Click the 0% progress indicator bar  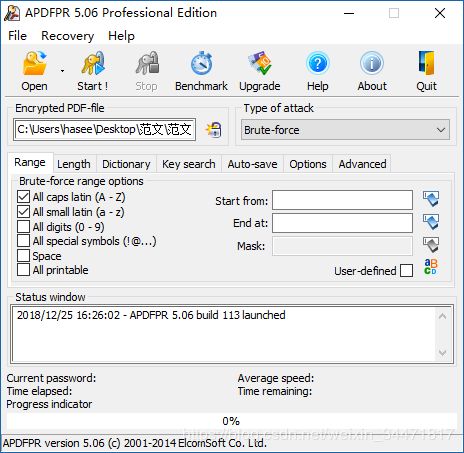click(x=231, y=421)
